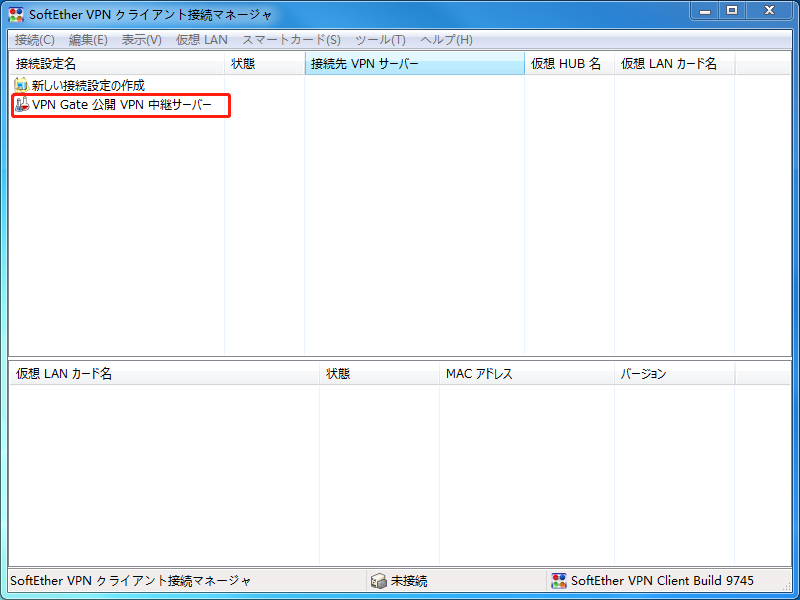This screenshot has width=800, height=600.
Task: Minimize the SoftEther VPN window
Action: click(705, 11)
